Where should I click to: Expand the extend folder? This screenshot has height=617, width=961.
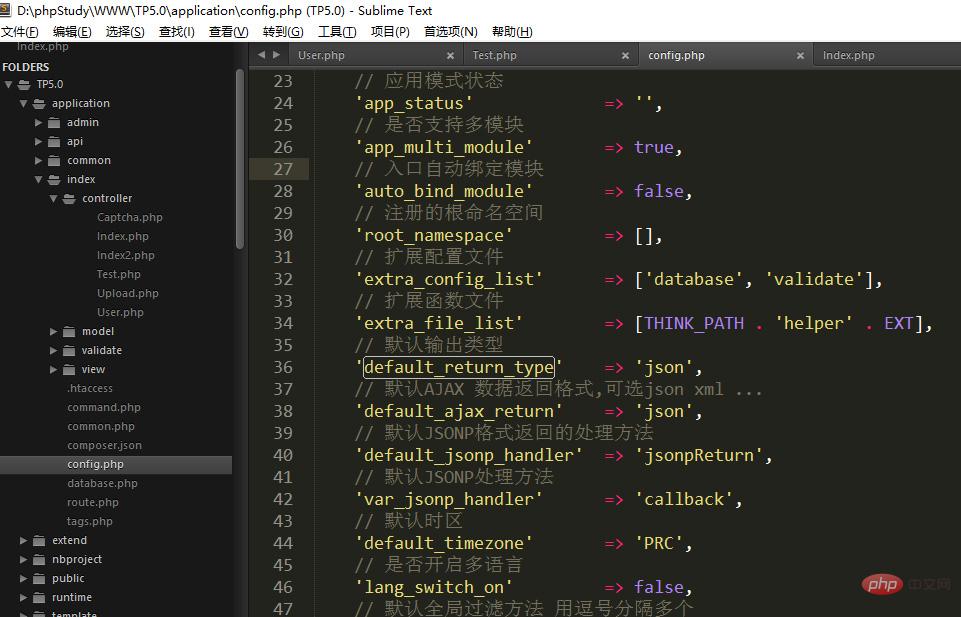tap(23, 540)
